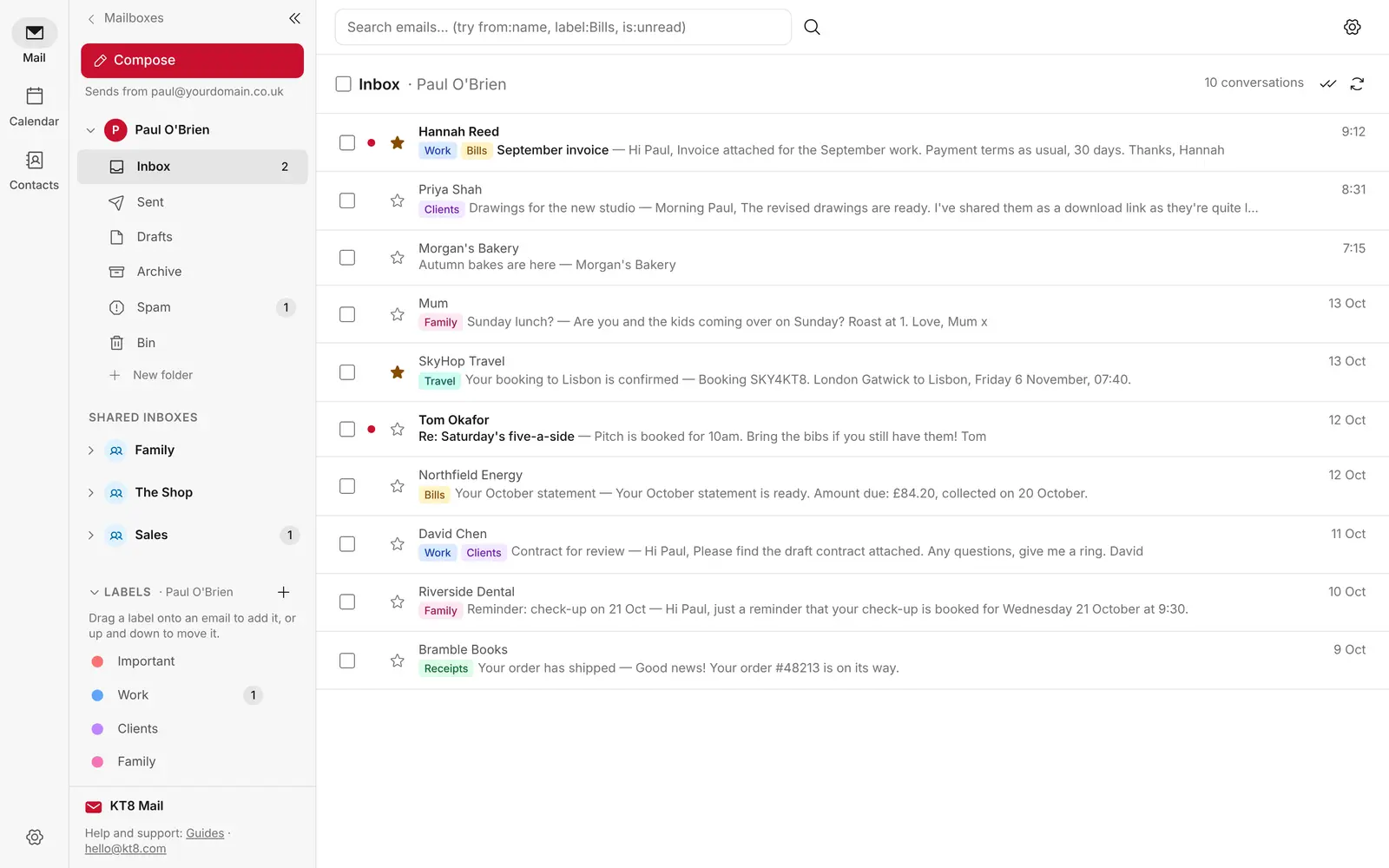The height and width of the screenshot is (868, 1389).
Task: Star the Bramble Books email
Action: (397, 661)
